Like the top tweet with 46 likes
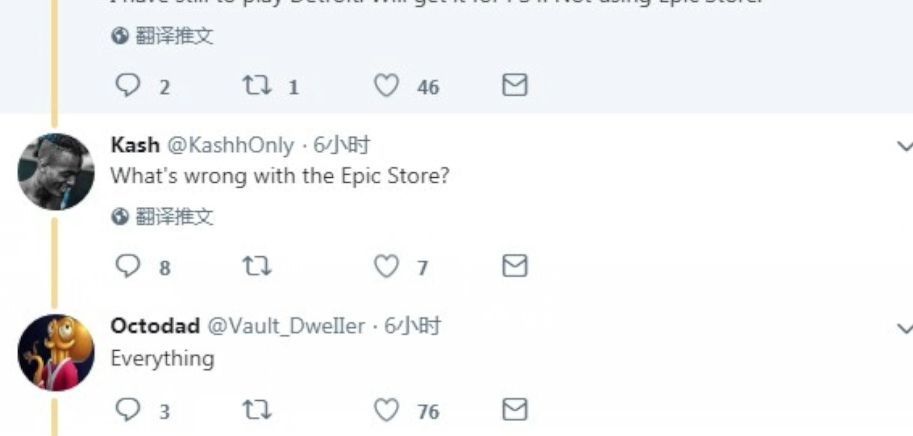The image size is (913, 436). pyautogui.click(x=387, y=87)
